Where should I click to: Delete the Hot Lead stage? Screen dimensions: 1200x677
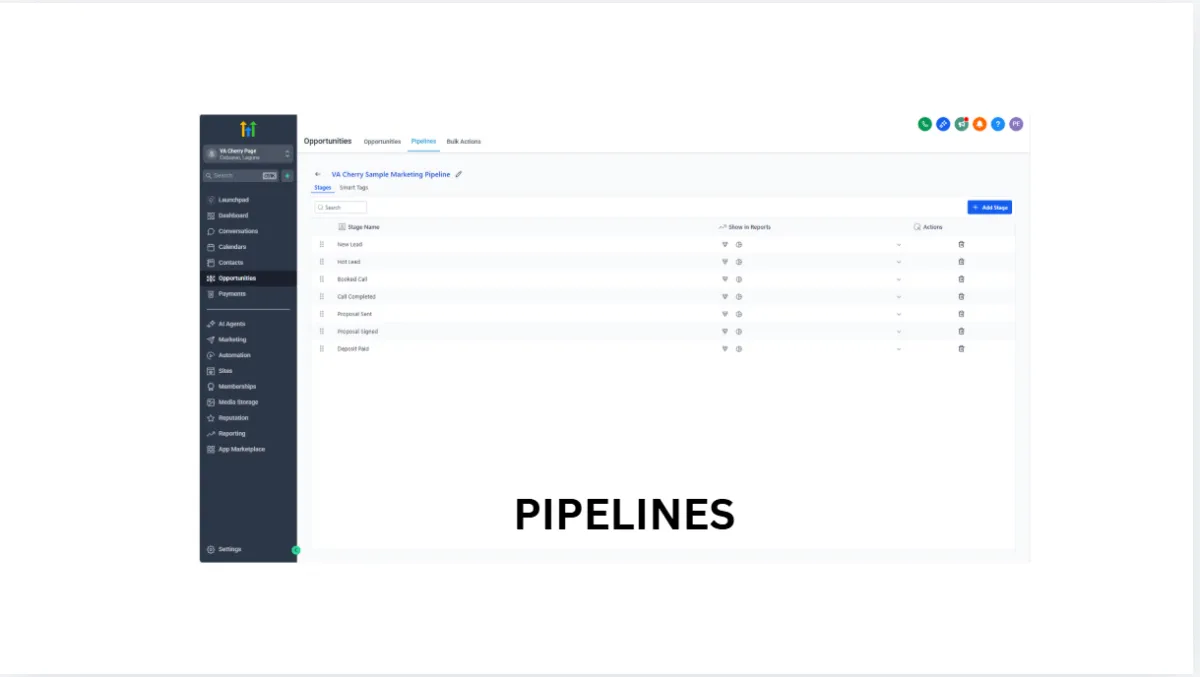tap(961, 262)
